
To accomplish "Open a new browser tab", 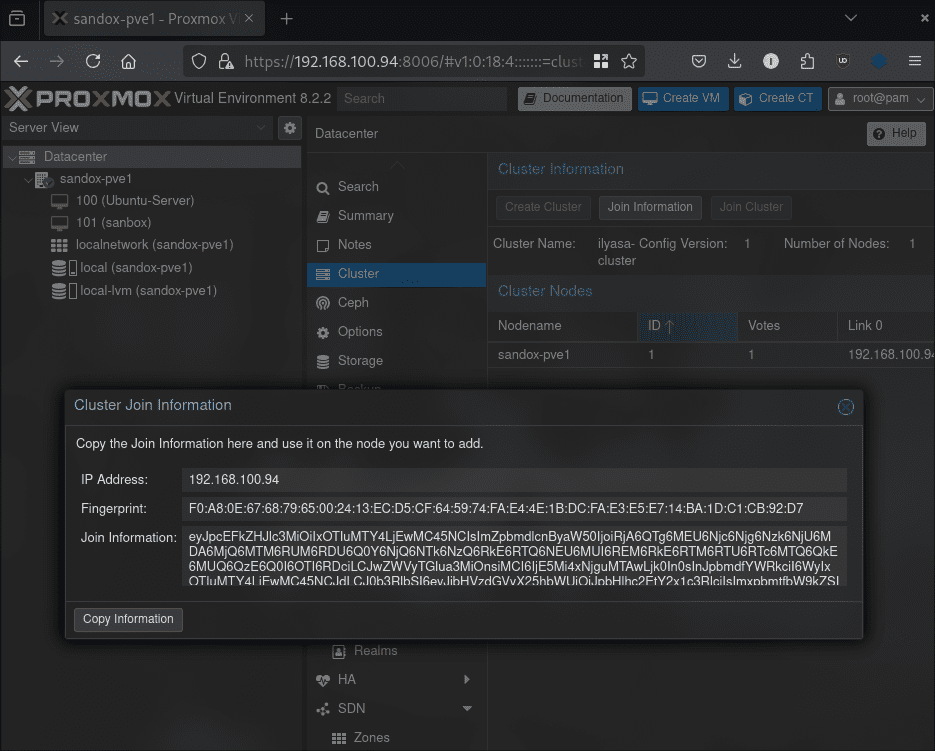I will click(287, 19).
